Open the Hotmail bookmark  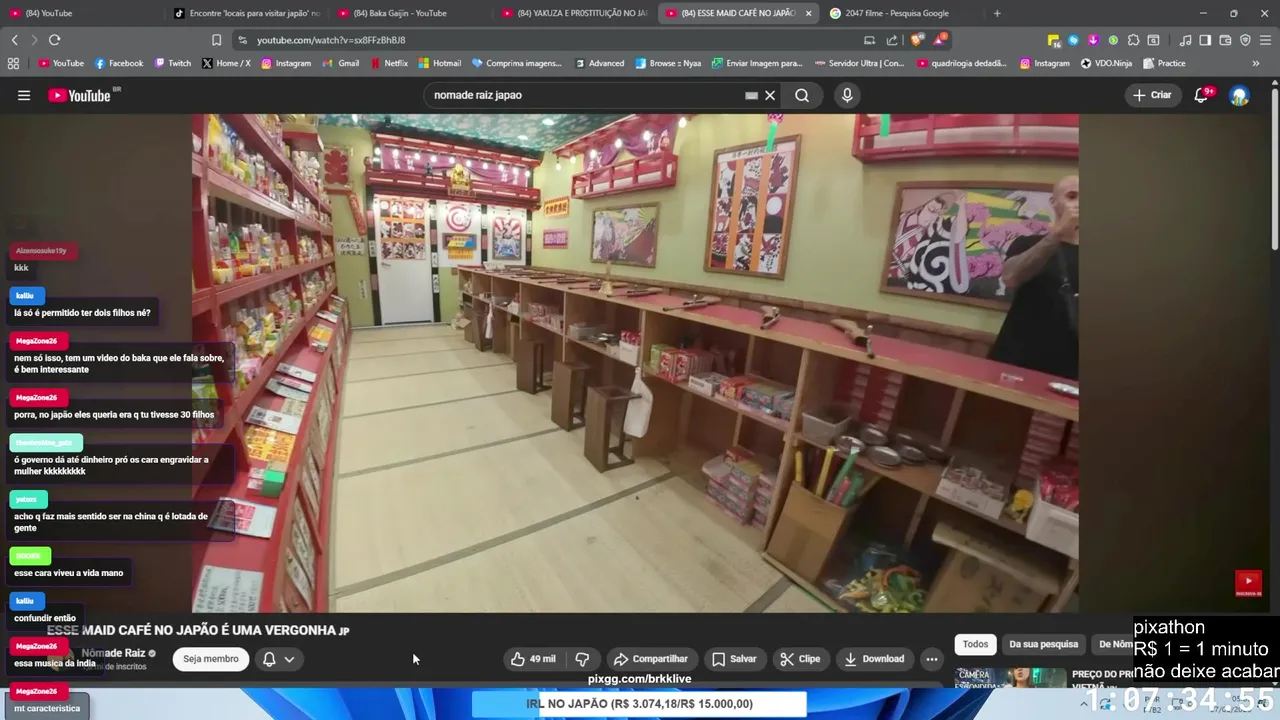pyautogui.click(x=440, y=63)
